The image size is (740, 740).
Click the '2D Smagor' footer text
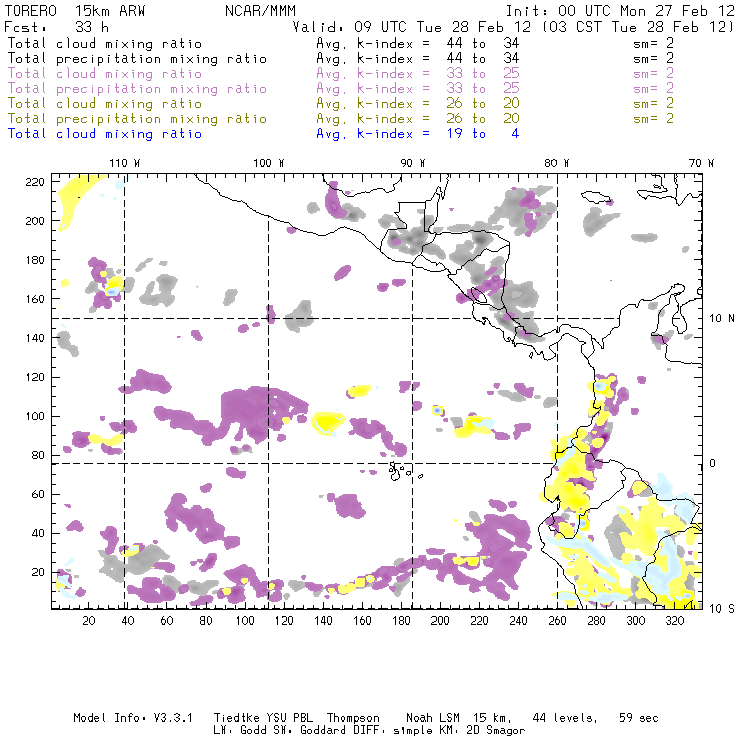495,731
